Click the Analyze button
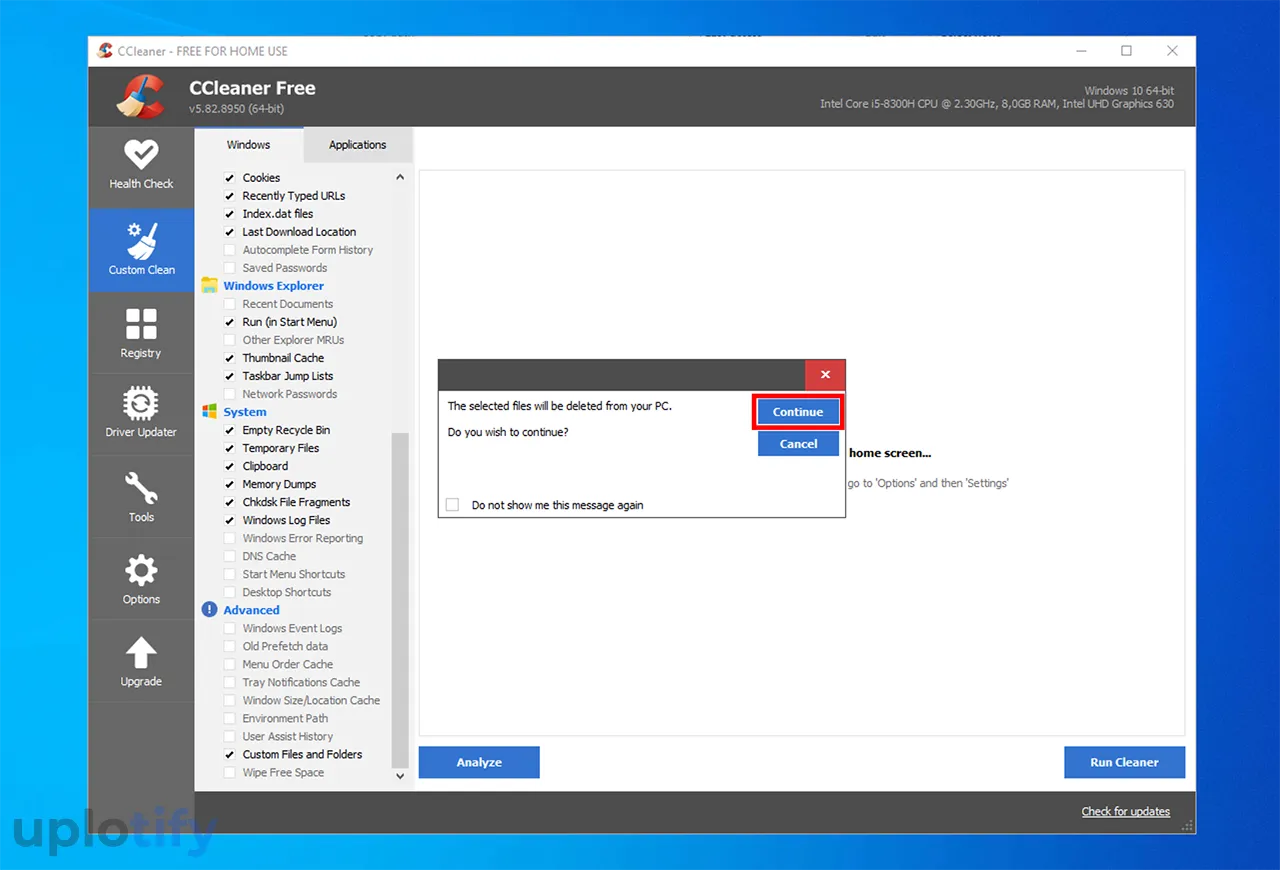This screenshot has height=870, width=1280. click(479, 762)
